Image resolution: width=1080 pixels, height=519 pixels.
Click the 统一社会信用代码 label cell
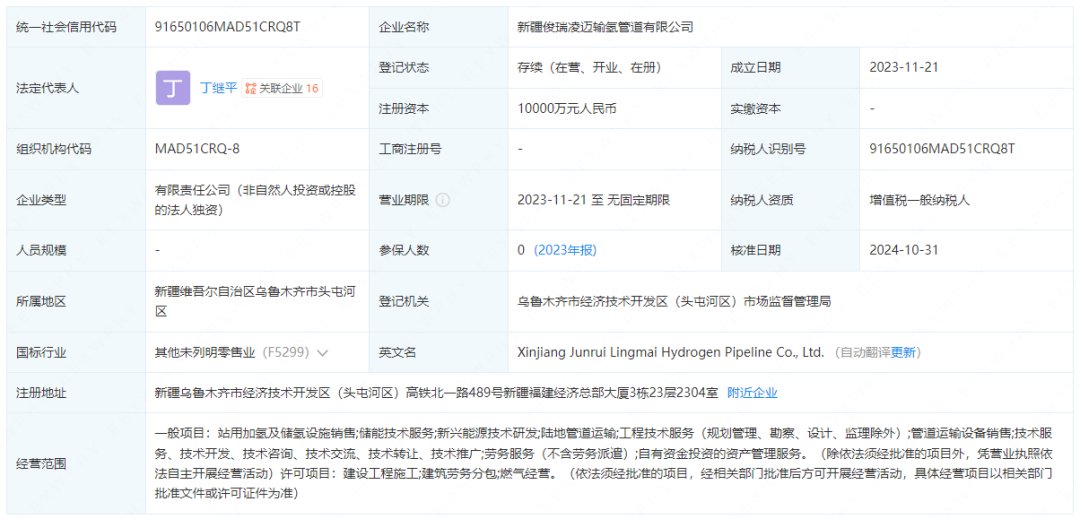click(x=76, y=27)
